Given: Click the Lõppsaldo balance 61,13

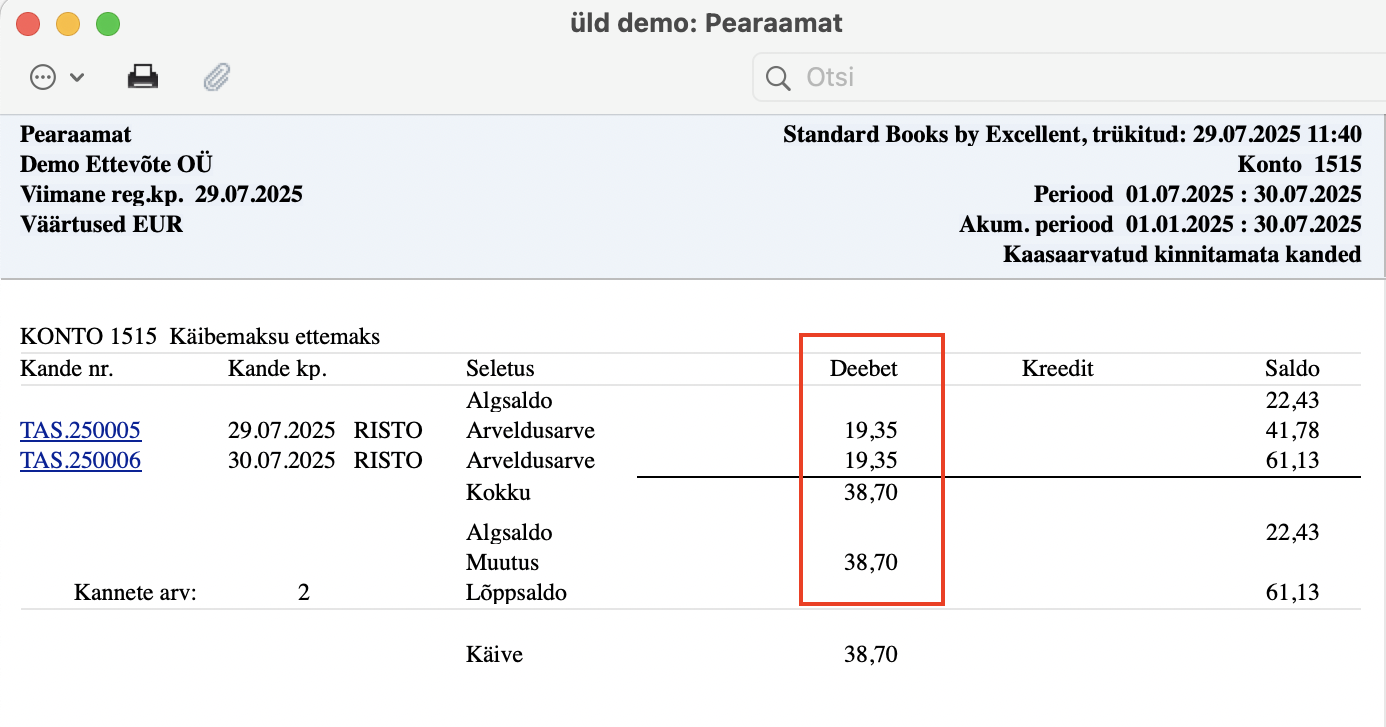Looking at the screenshot, I should 1293,593.
